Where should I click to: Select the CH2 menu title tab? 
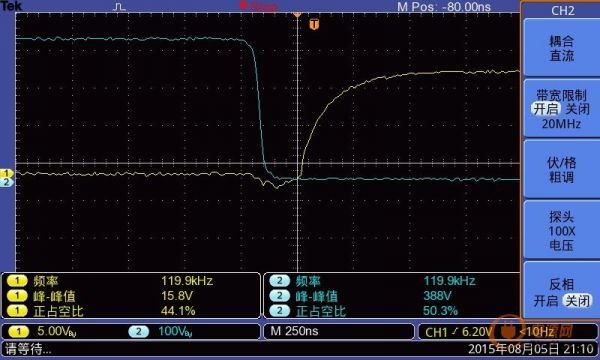click(x=562, y=10)
